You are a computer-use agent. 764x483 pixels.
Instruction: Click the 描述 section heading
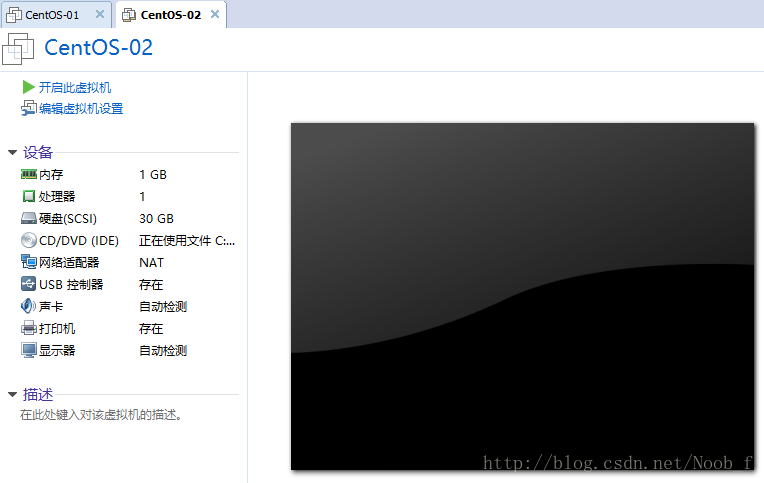click(38, 394)
